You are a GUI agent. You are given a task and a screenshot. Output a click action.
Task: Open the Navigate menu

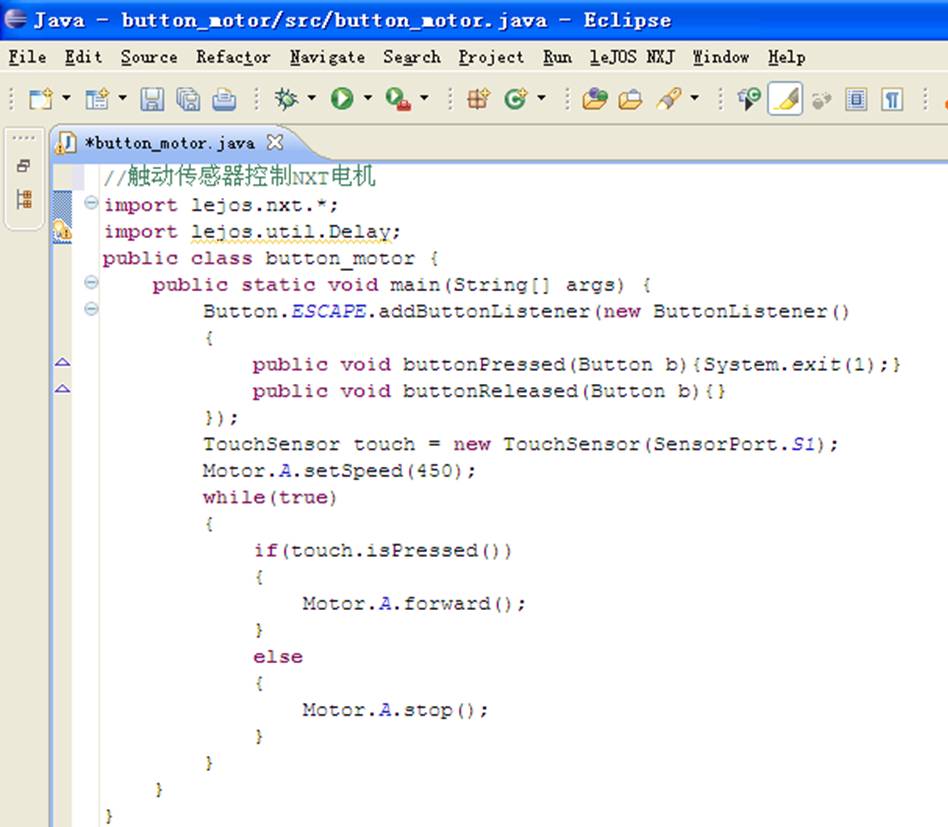coord(328,57)
